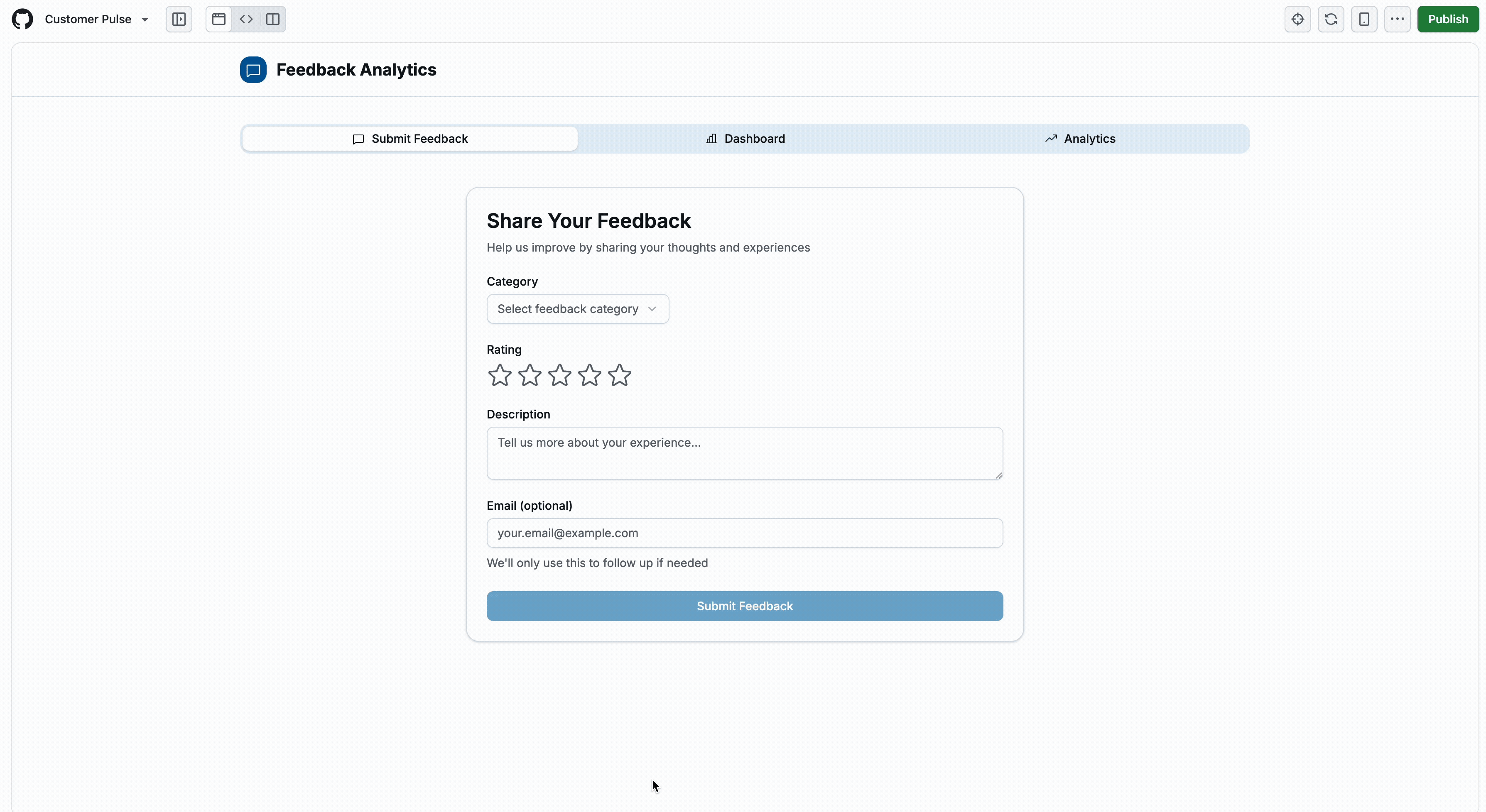Open the app preview window icon
The height and width of the screenshot is (812, 1486).
click(218, 19)
